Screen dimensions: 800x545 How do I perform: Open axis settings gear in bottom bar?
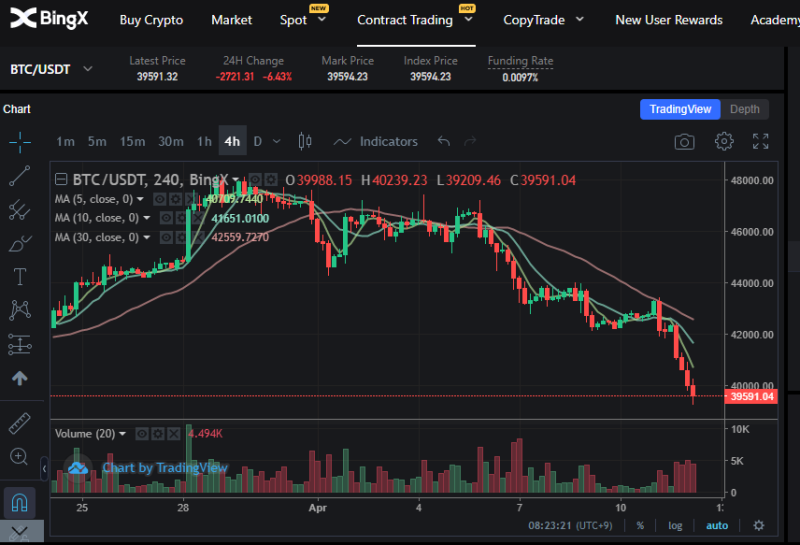coord(759,526)
